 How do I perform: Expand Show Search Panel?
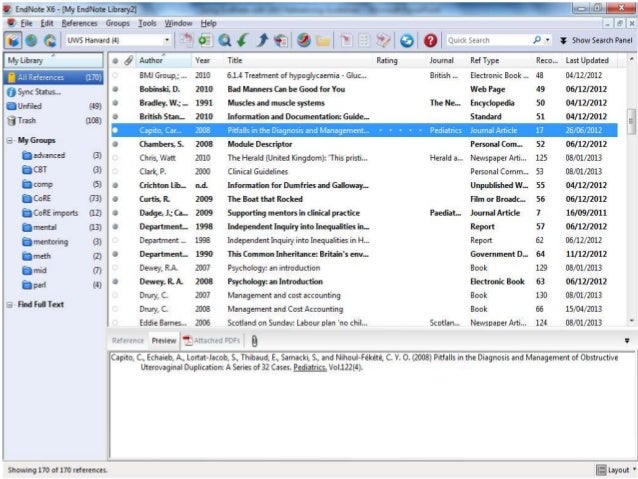(596, 40)
